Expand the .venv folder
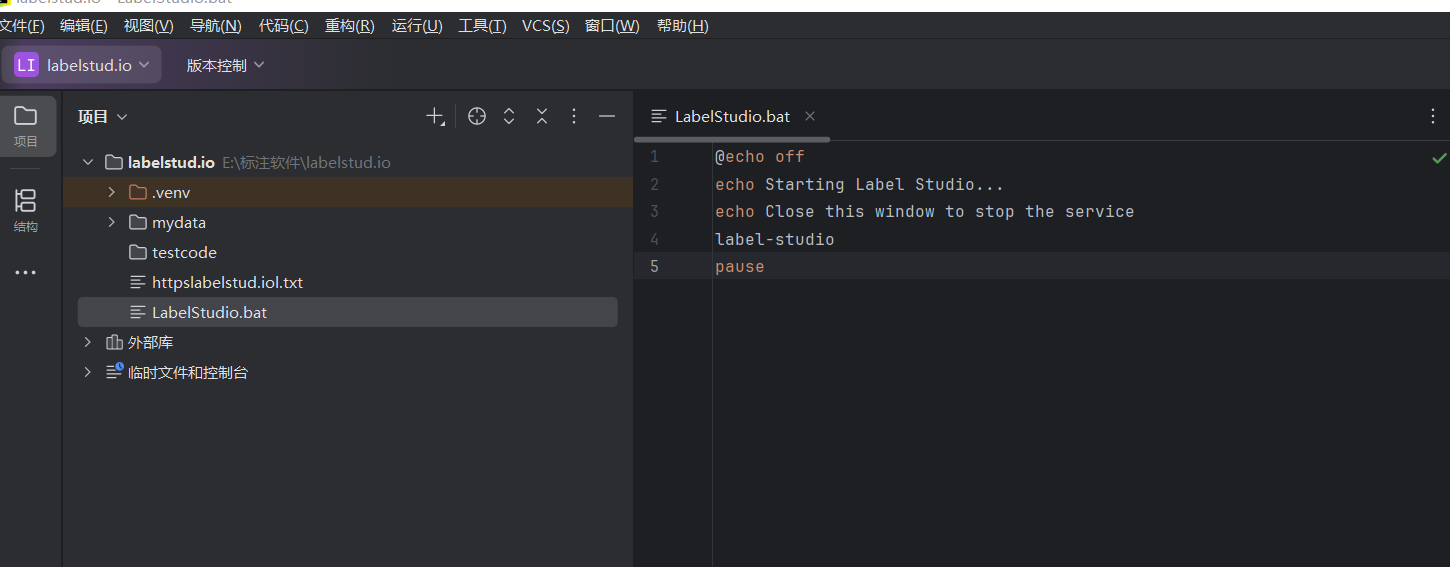This screenshot has height=567, width=1450. [x=112, y=192]
